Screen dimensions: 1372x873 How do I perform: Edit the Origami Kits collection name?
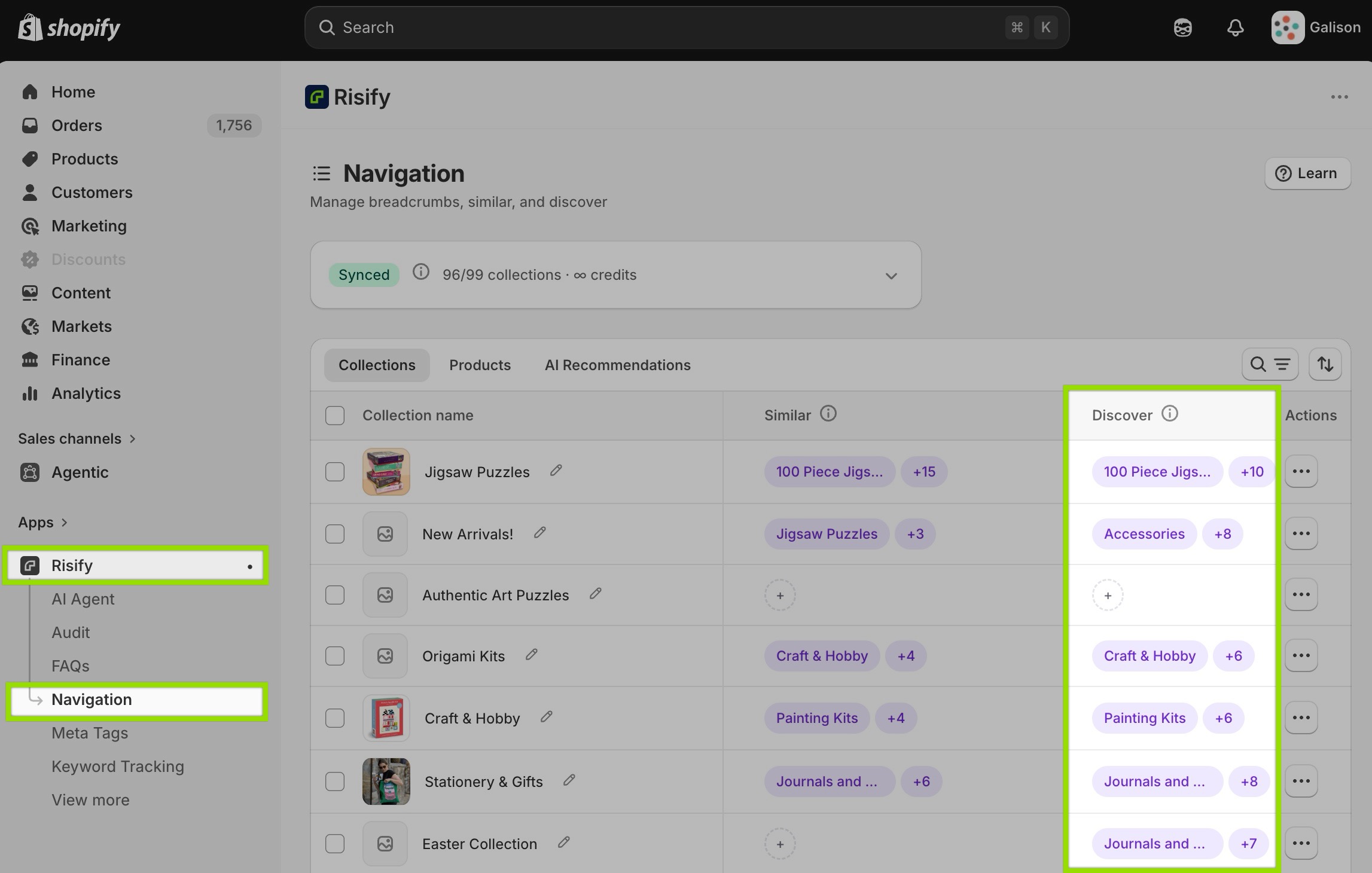pos(532,655)
